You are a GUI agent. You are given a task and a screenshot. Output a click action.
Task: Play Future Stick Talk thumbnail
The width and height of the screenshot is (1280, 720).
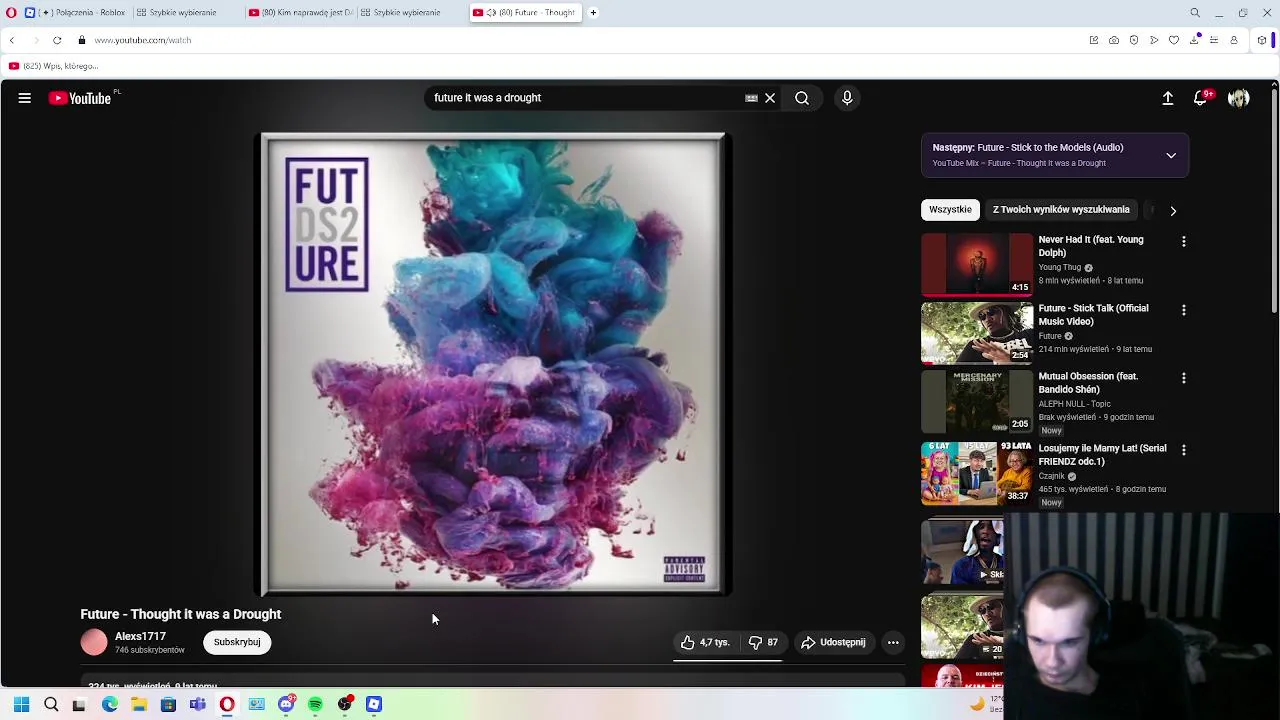click(x=977, y=333)
